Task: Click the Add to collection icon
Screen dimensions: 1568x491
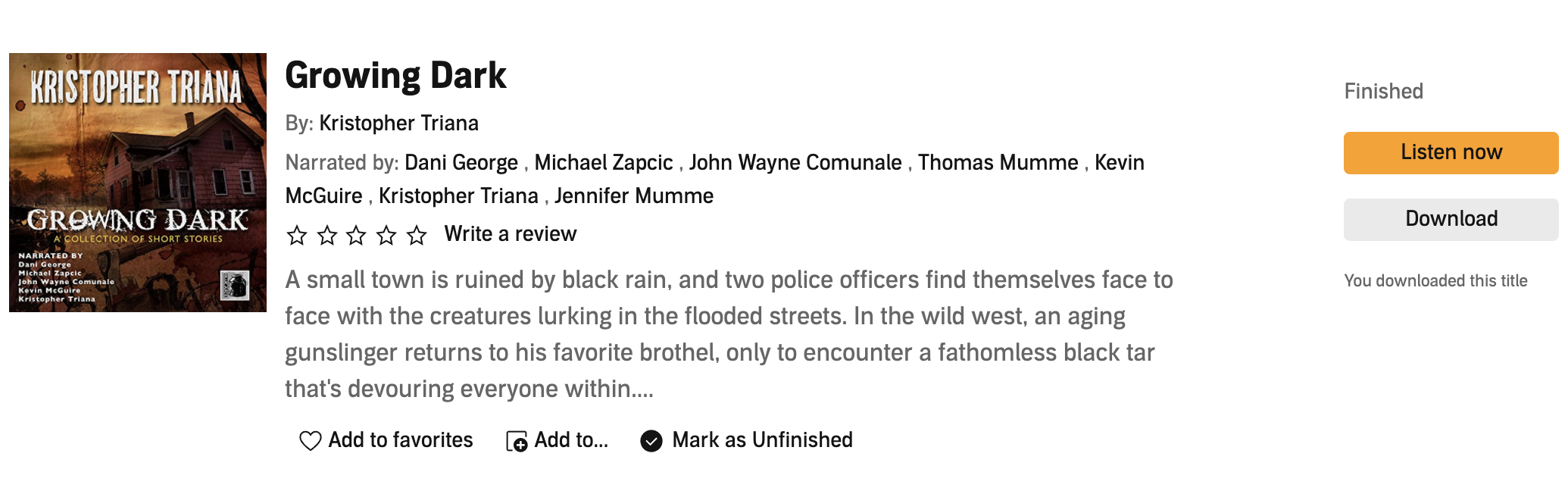Action: [x=517, y=441]
